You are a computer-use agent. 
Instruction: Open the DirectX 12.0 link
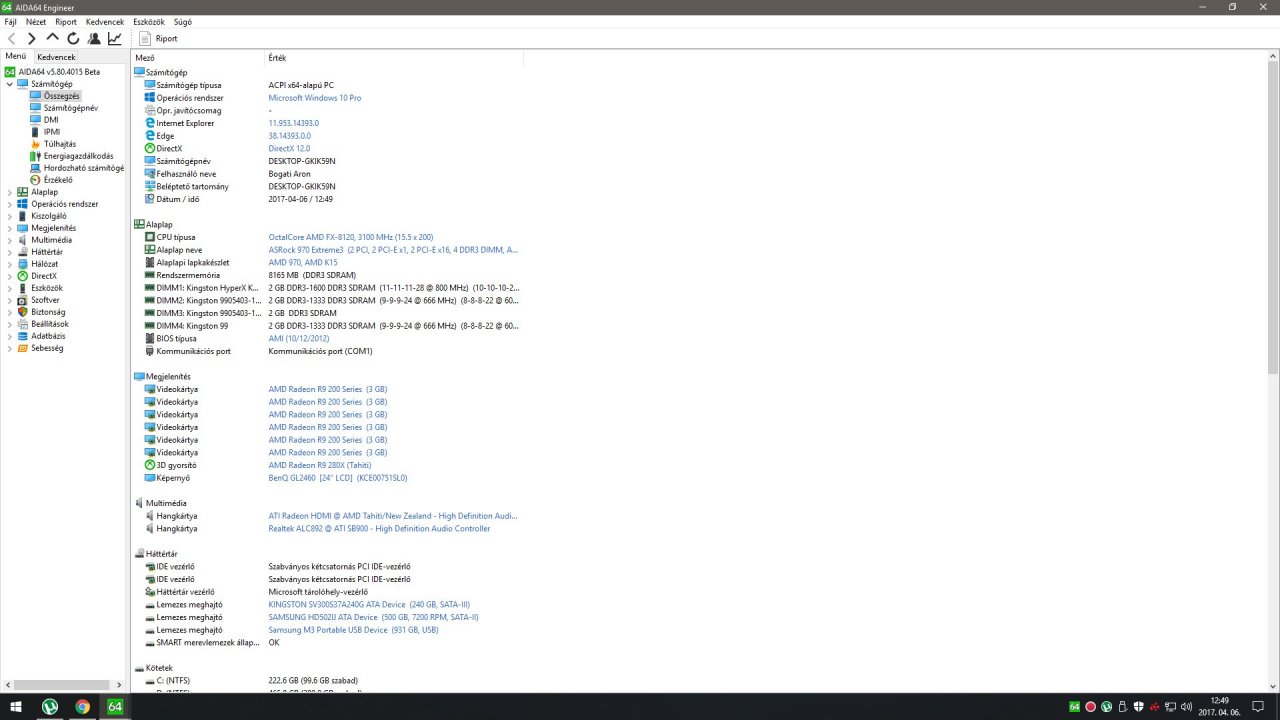(290, 148)
